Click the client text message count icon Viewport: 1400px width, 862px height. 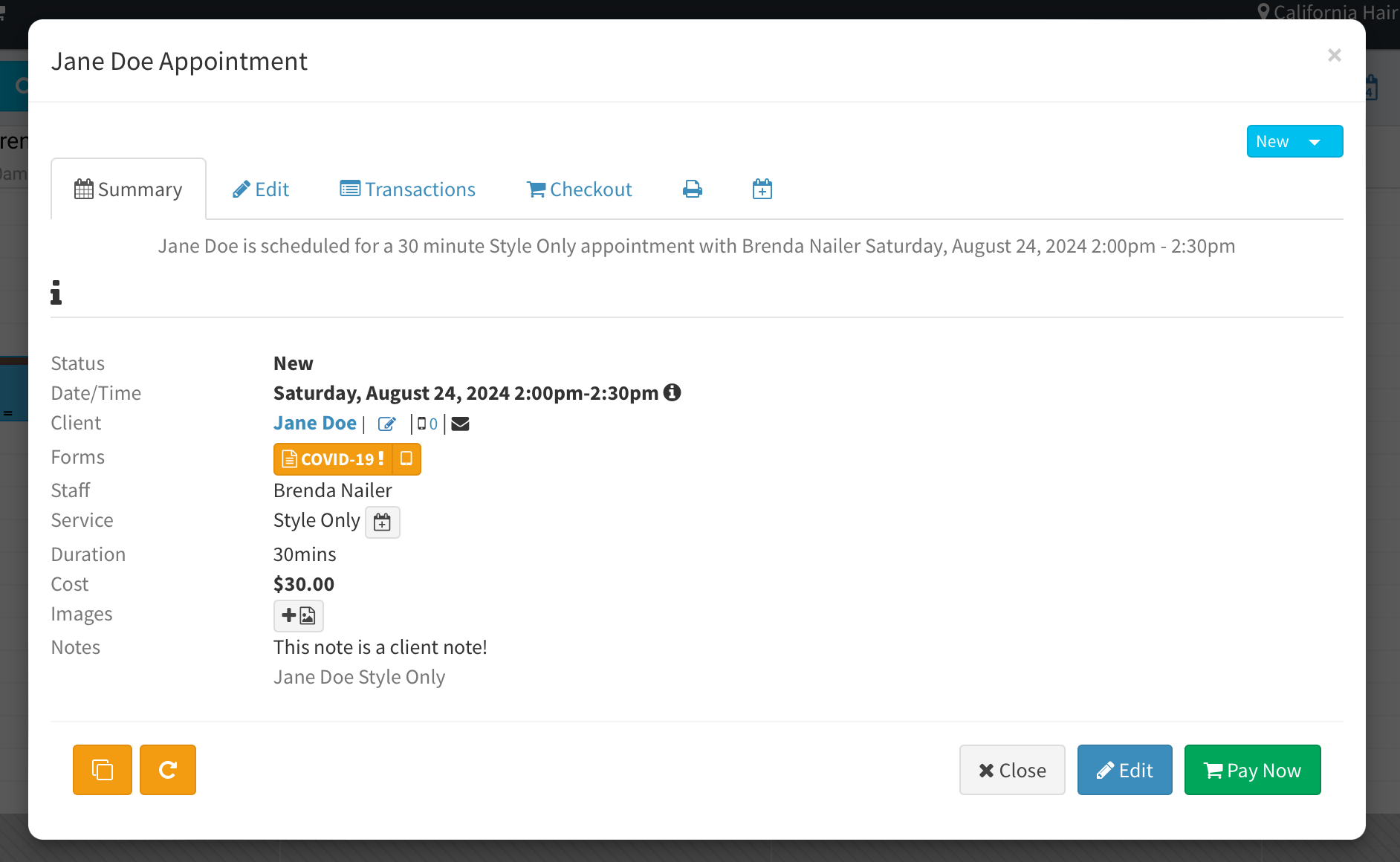point(427,424)
